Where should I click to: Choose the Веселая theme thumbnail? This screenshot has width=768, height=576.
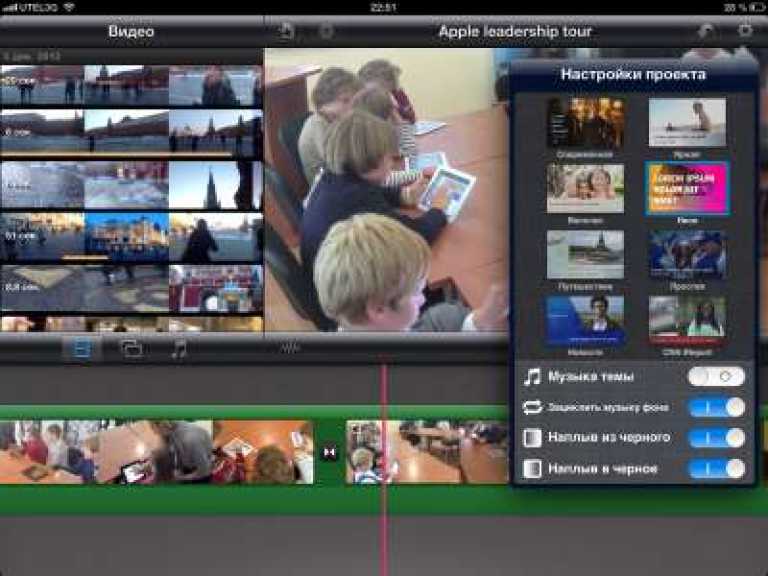pos(585,189)
